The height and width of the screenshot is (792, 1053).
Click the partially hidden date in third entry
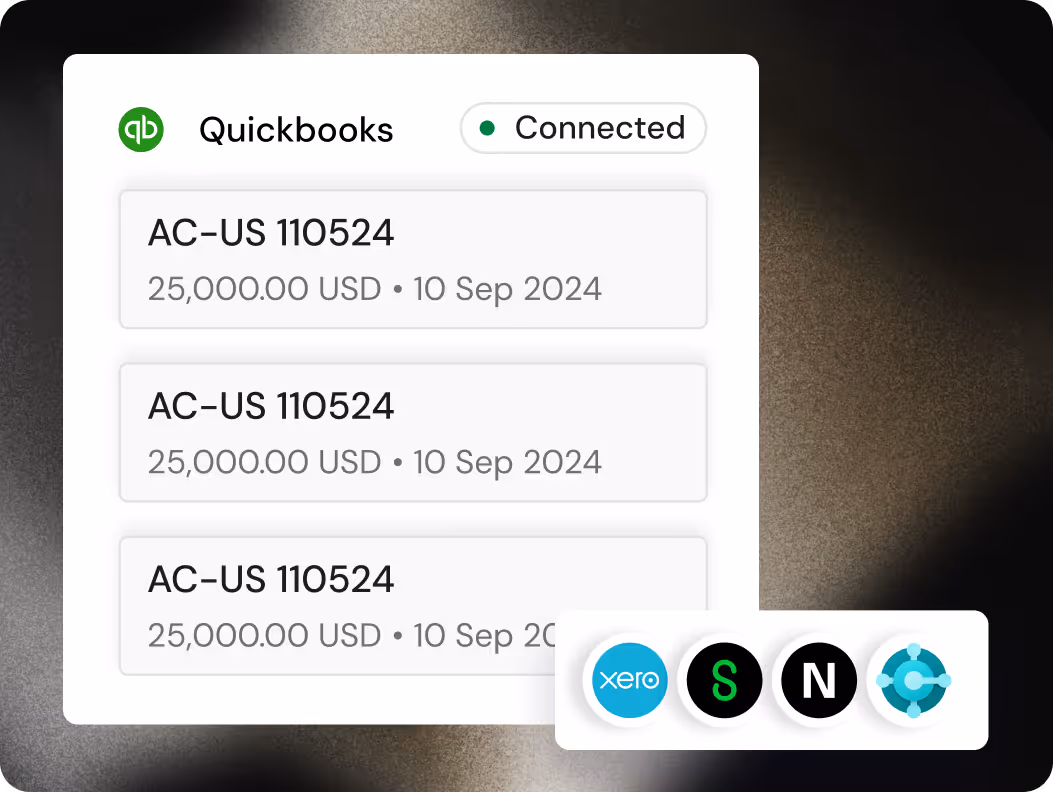[x=484, y=636]
